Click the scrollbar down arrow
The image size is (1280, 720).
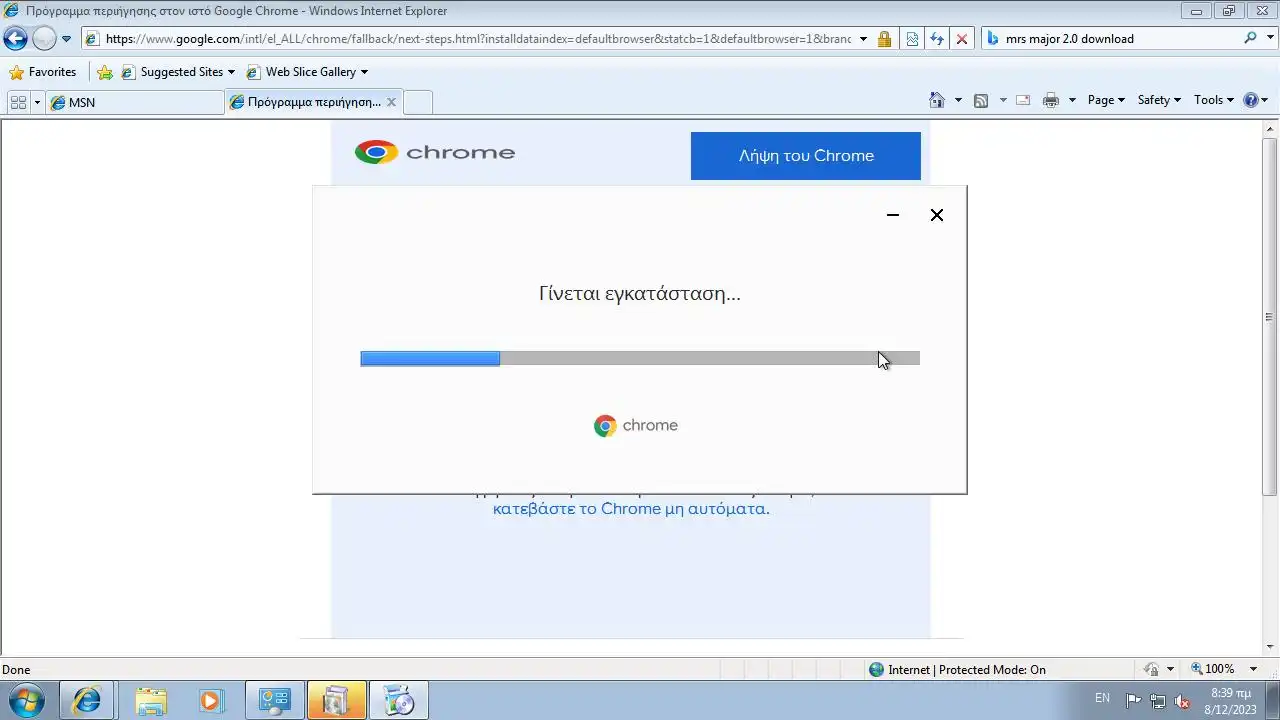tap(1270, 647)
